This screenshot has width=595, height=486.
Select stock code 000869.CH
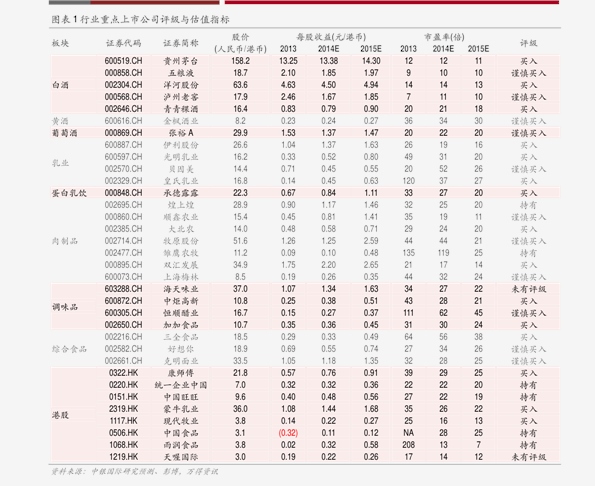123,133
